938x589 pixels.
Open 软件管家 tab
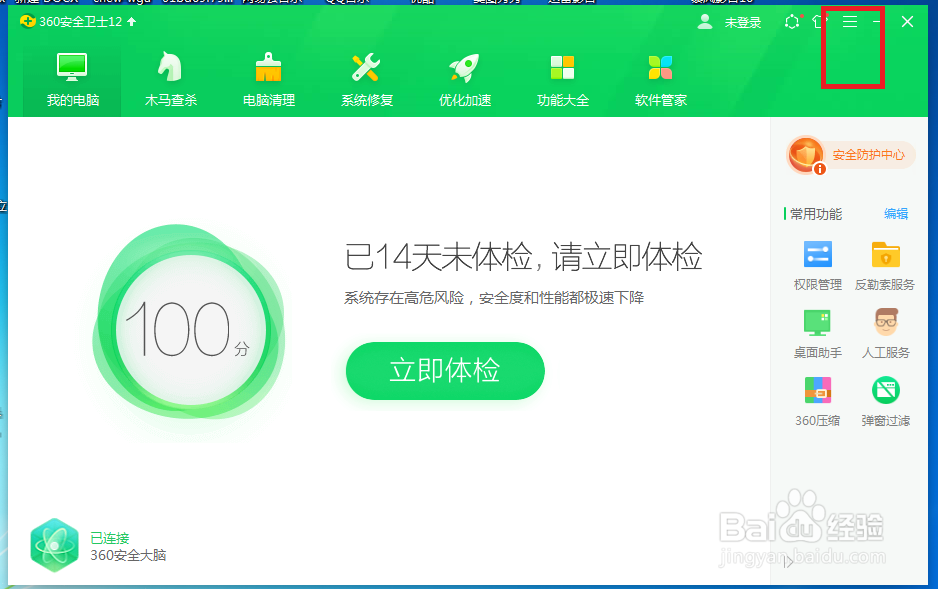coord(661,81)
